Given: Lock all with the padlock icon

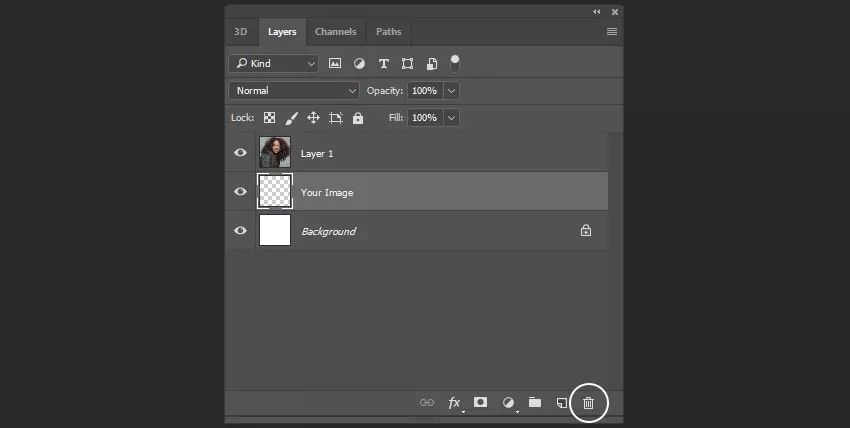Looking at the screenshot, I should click(x=358, y=118).
